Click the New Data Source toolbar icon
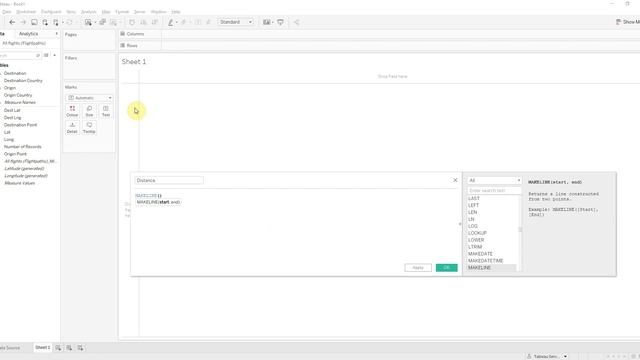 click(45, 22)
